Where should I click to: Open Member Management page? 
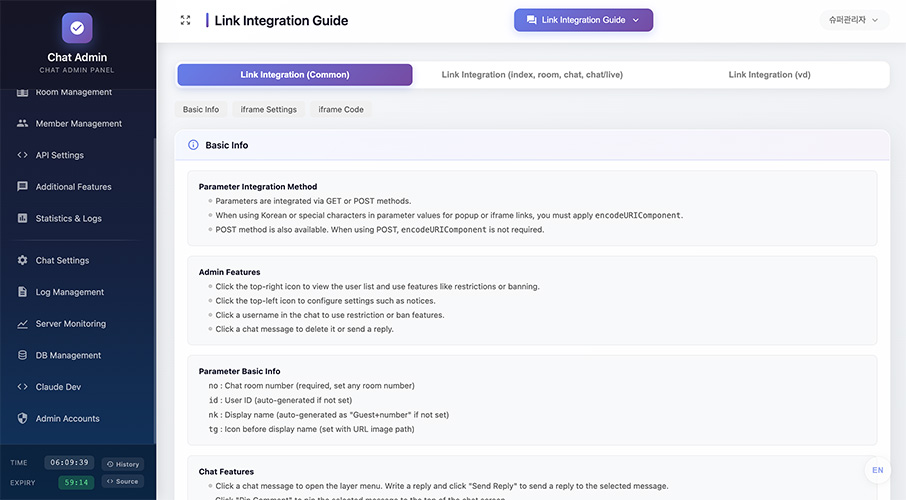[x=77, y=123]
